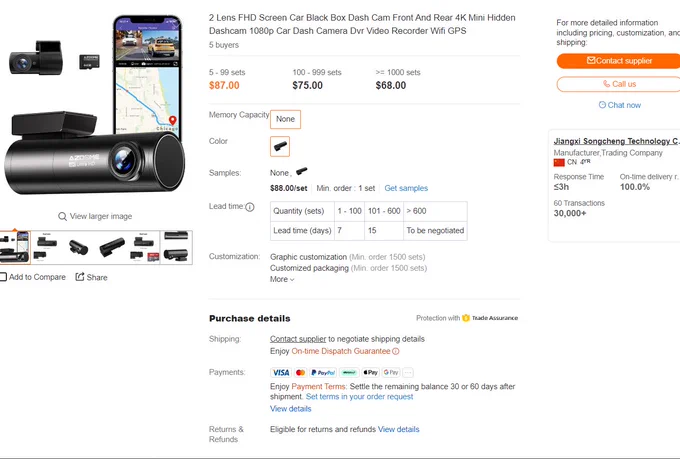Select the None memory capacity option
The image size is (680, 459).
coord(285,119)
